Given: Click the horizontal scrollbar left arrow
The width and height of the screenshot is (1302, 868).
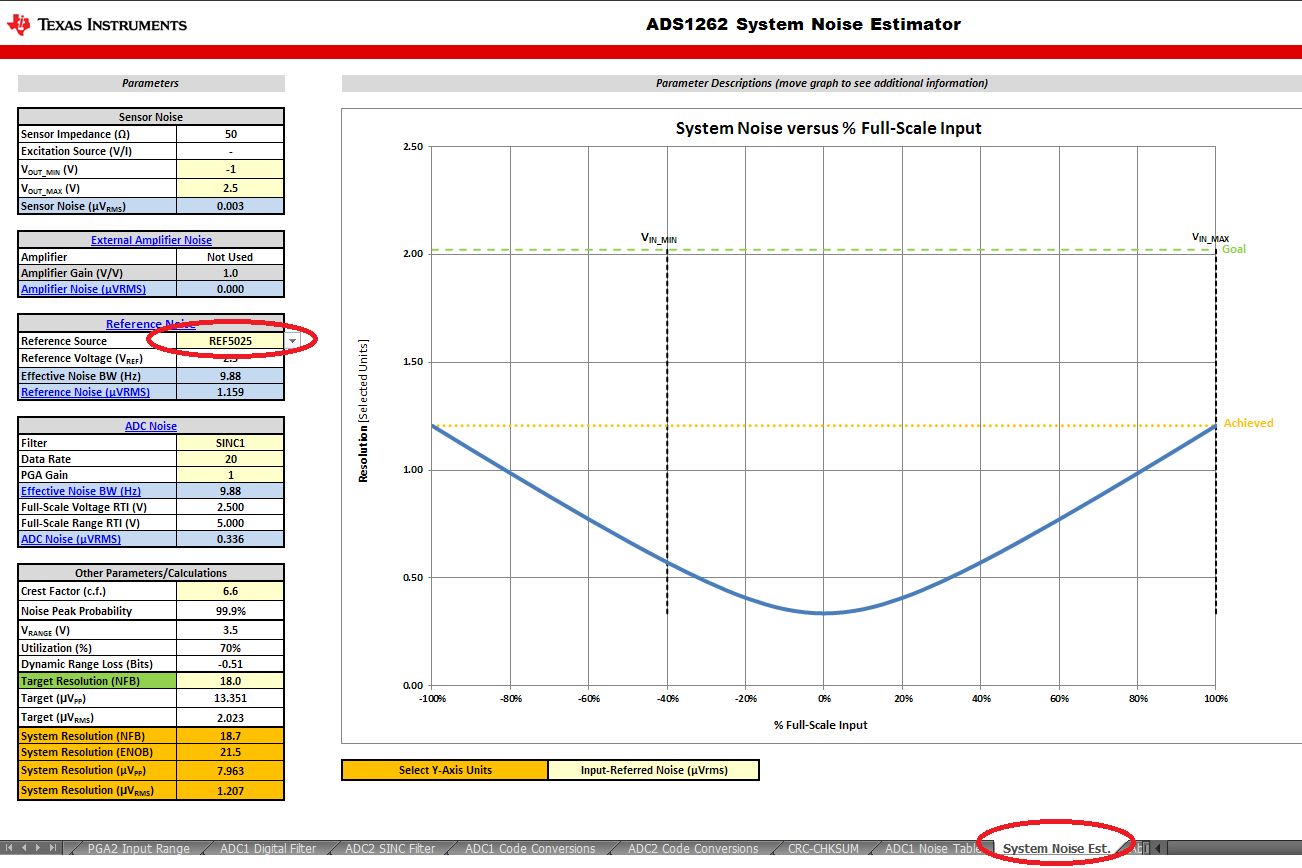Looking at the screenshot, I should [1159, 849].
